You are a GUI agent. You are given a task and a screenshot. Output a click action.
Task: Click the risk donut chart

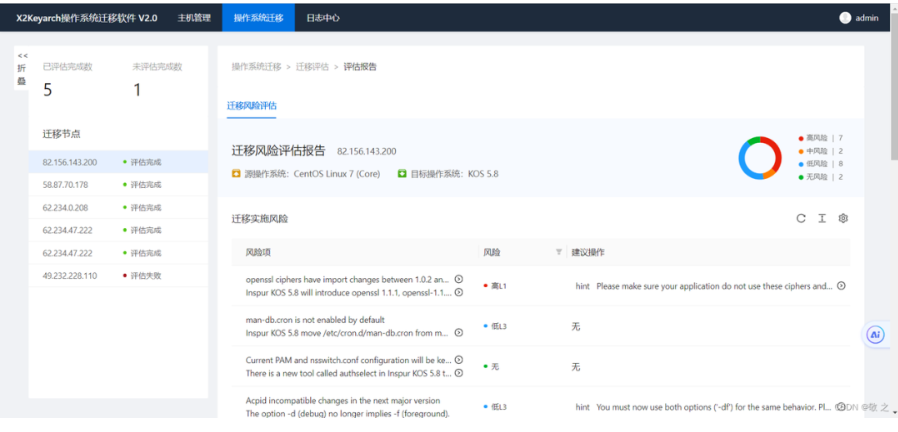click(760, 158)
